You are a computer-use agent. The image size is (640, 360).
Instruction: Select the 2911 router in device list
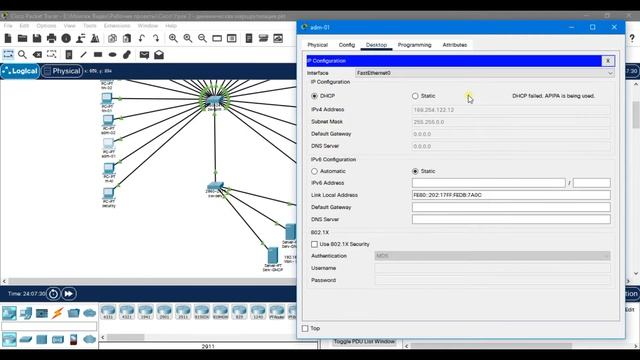(183, 311)
